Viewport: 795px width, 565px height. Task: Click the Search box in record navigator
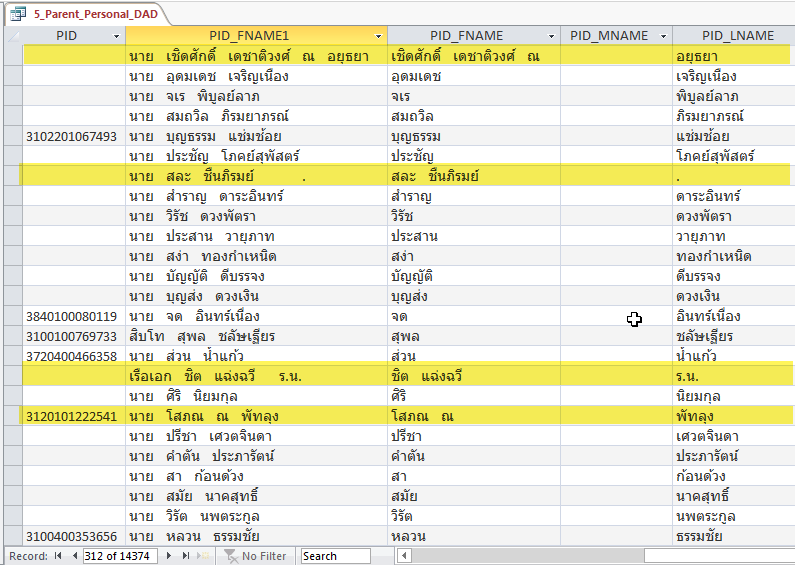pos(335,556)
